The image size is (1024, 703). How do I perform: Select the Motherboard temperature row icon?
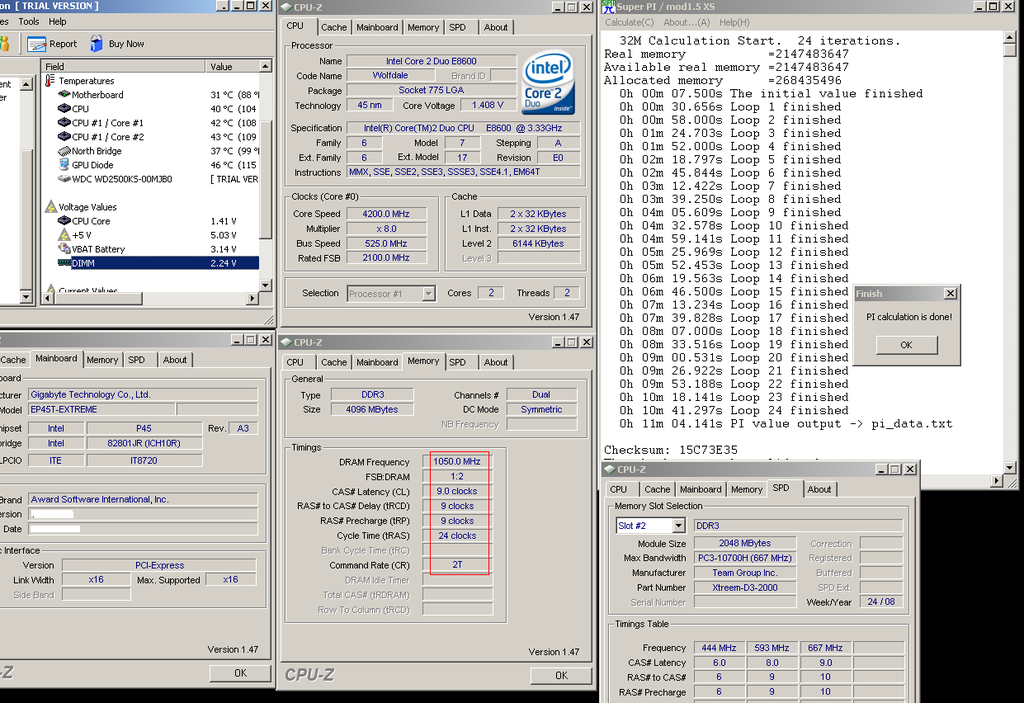coord(64,95)
